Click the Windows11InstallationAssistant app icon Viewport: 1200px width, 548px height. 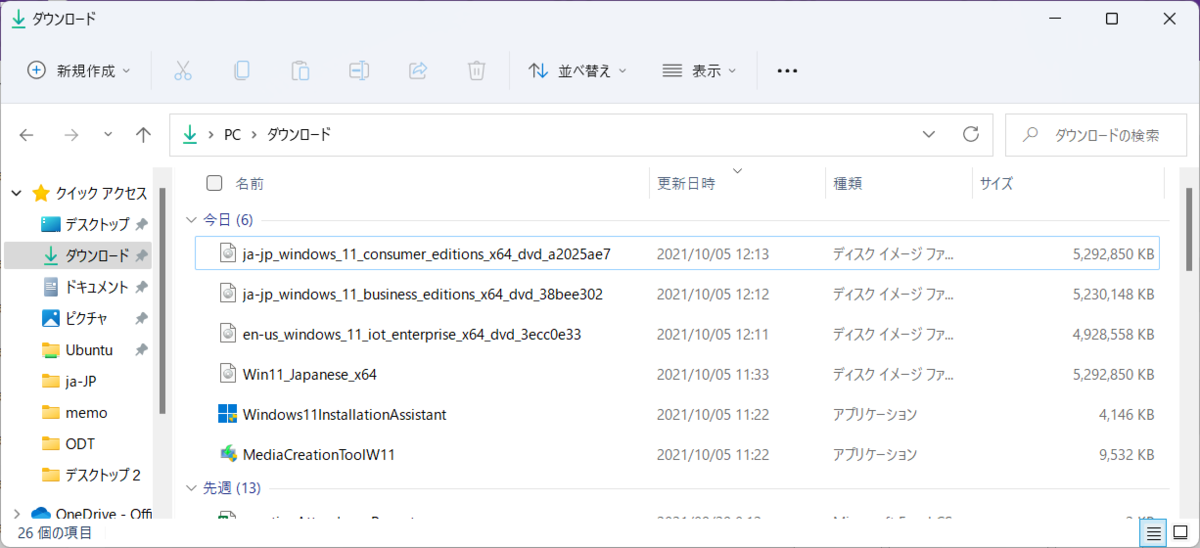tap(227, 413)
